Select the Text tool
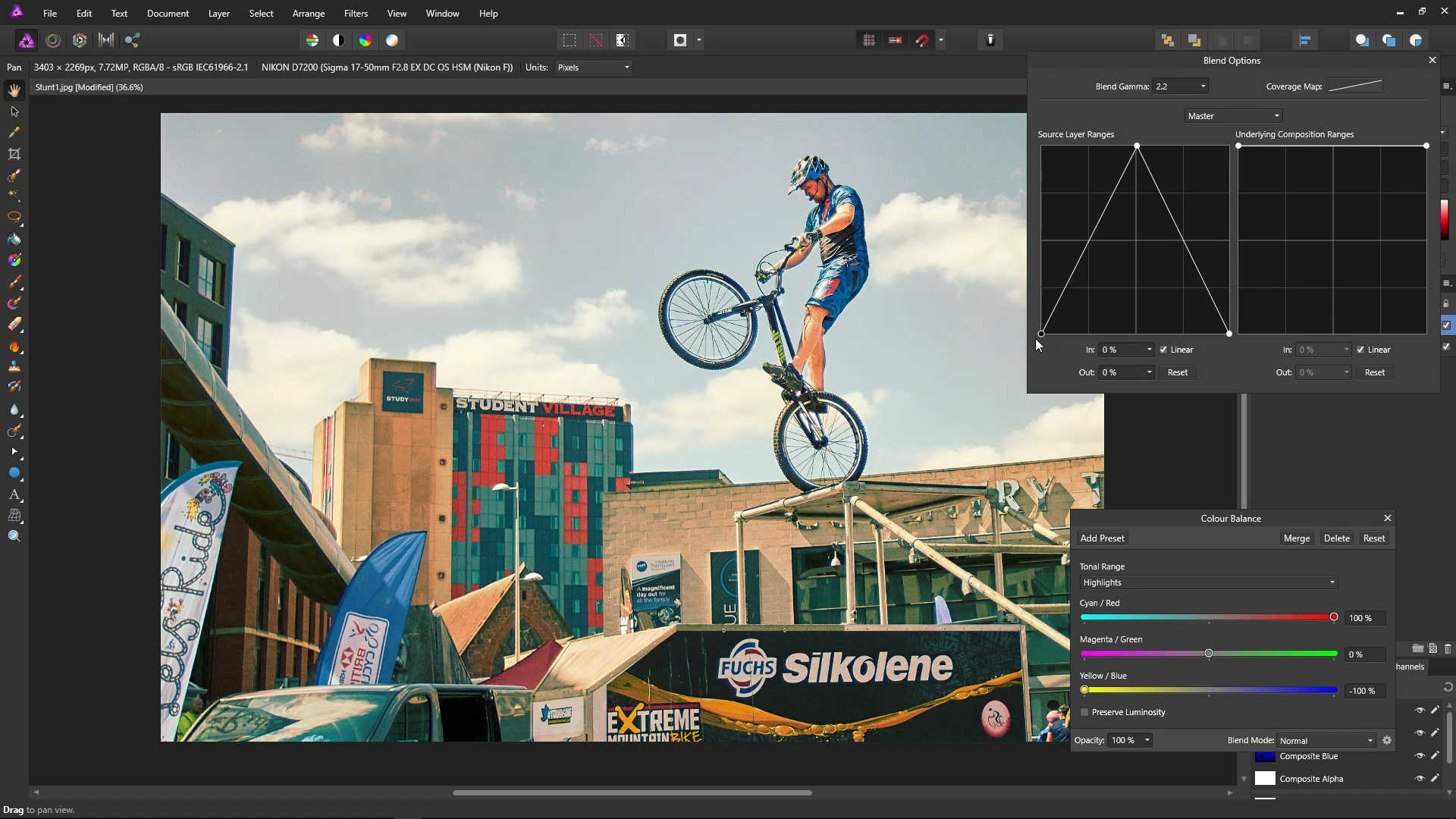Screen dimensions: 1456x819 [x=14, y=495]
